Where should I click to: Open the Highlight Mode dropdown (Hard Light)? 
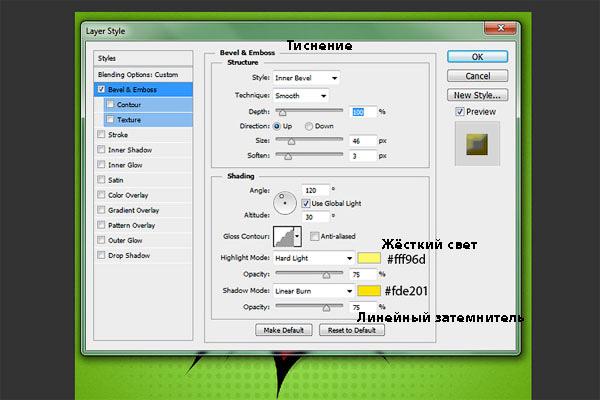coord(313,258)
